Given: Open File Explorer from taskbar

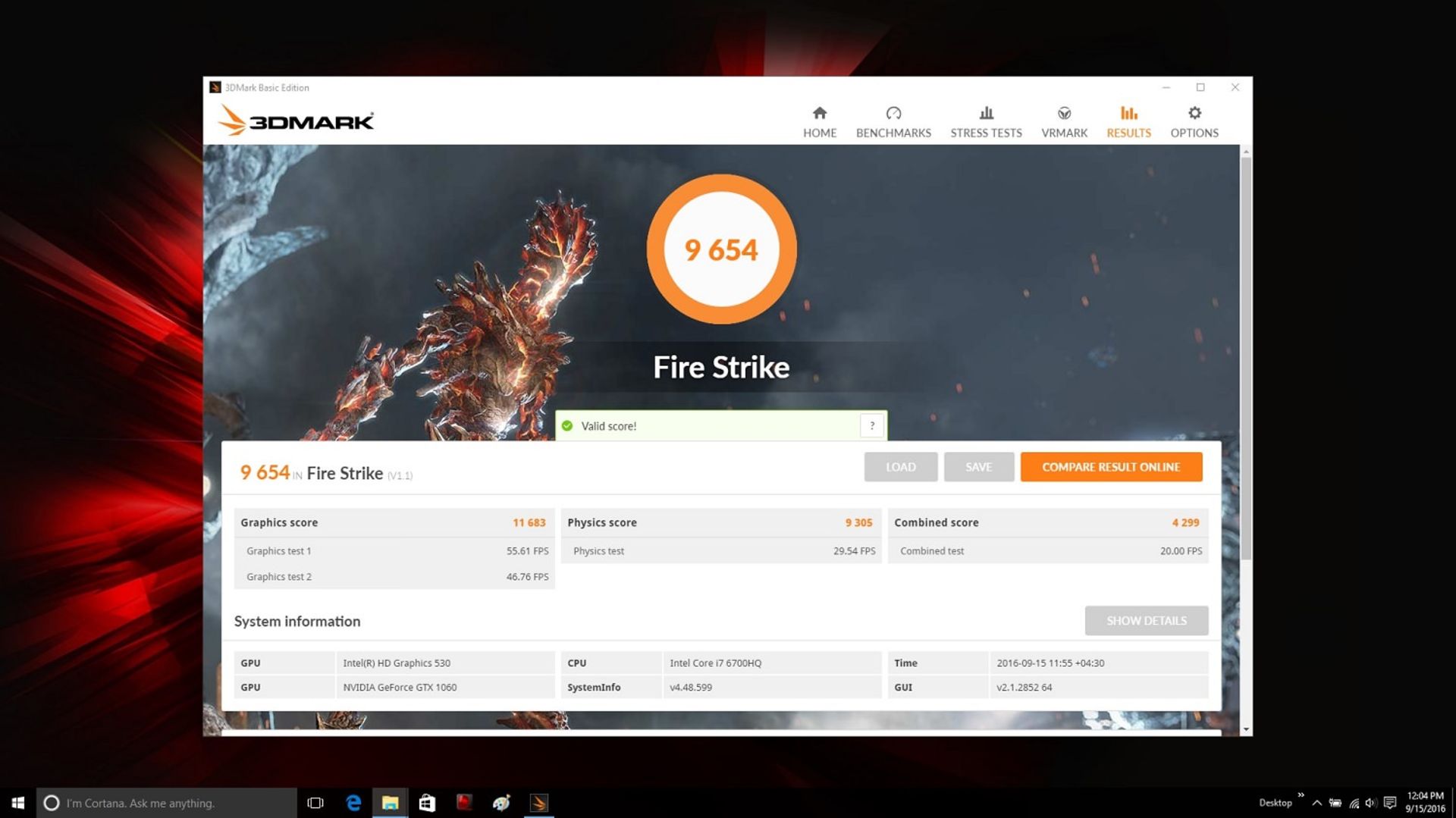Looking at the screenshot, I should (390, 803).
